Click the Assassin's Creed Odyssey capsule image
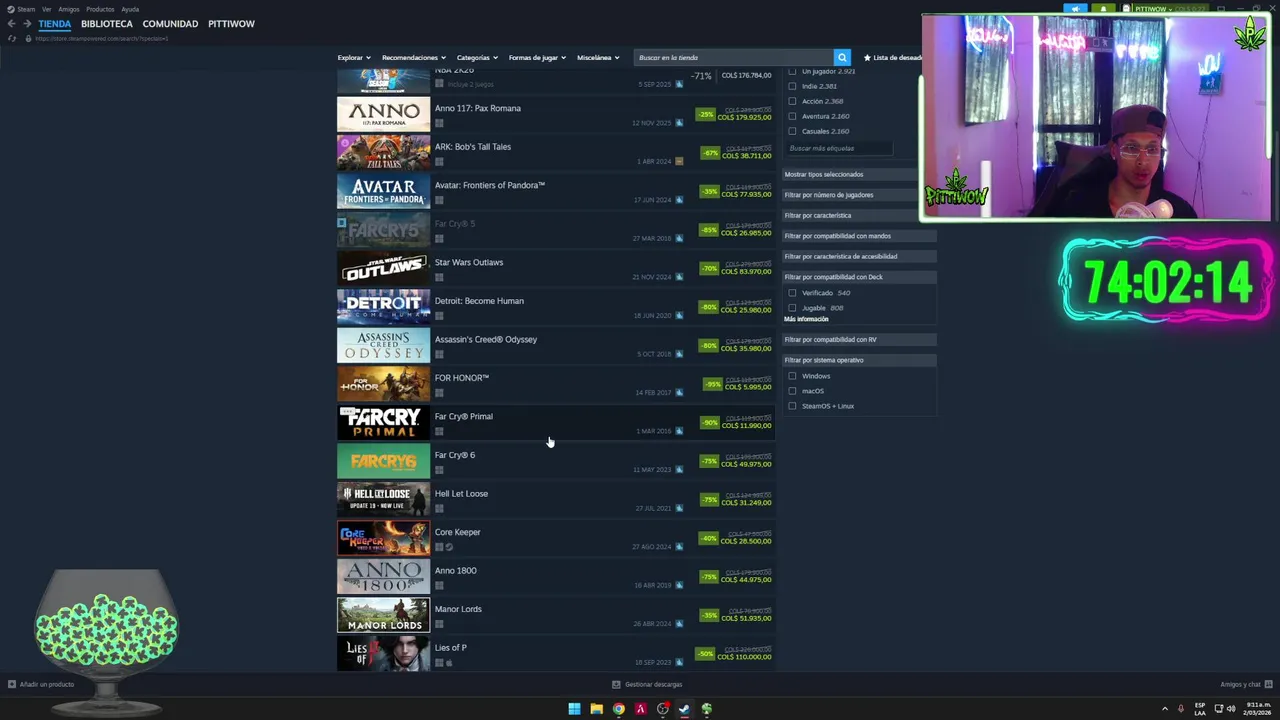This screenshot has width=1280, height=720. pyautogui.click(x=383, y=345)
